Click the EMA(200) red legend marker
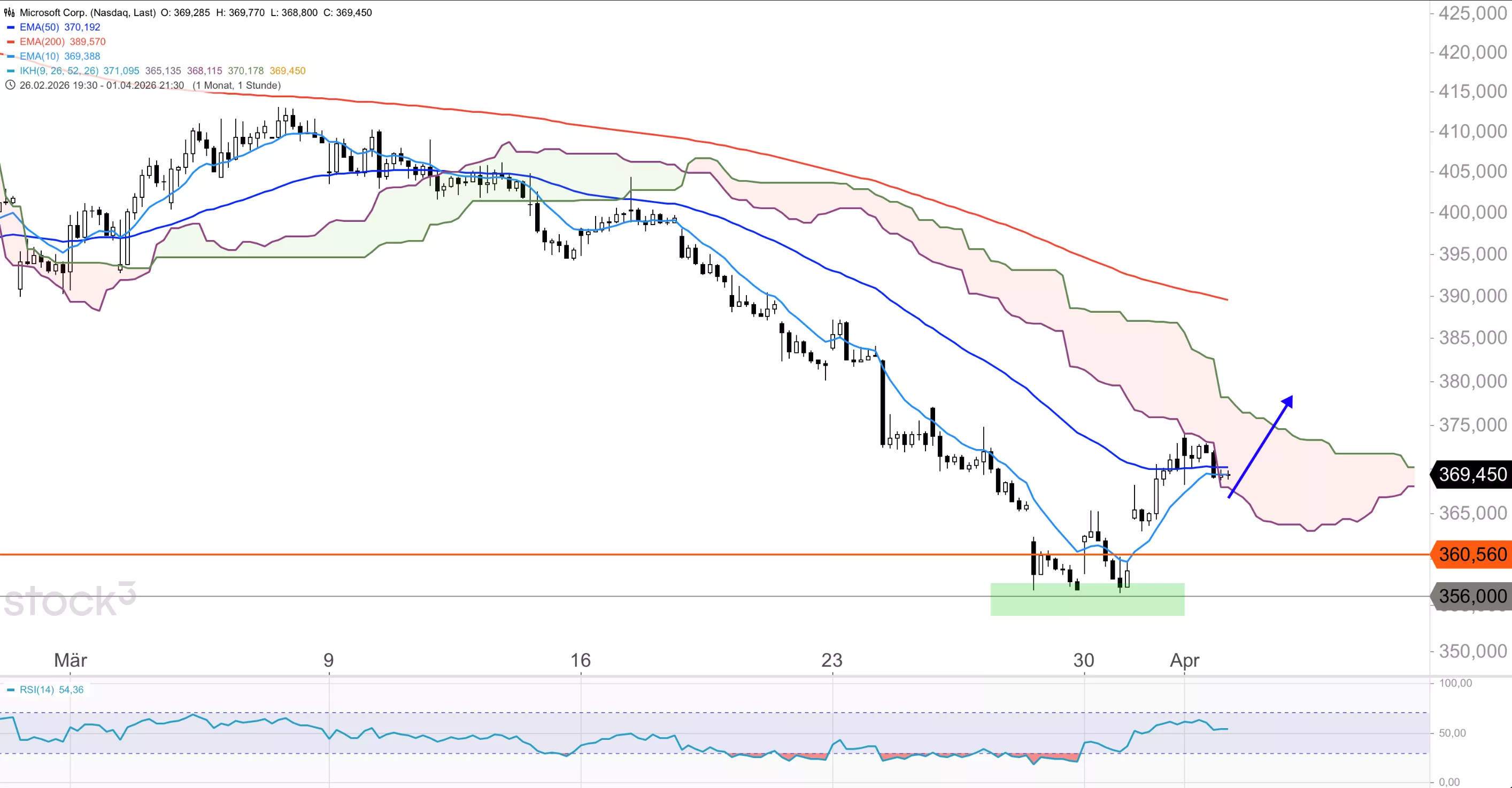The image size is (1512, 788). pyautogui.click(x=11, y=42)
